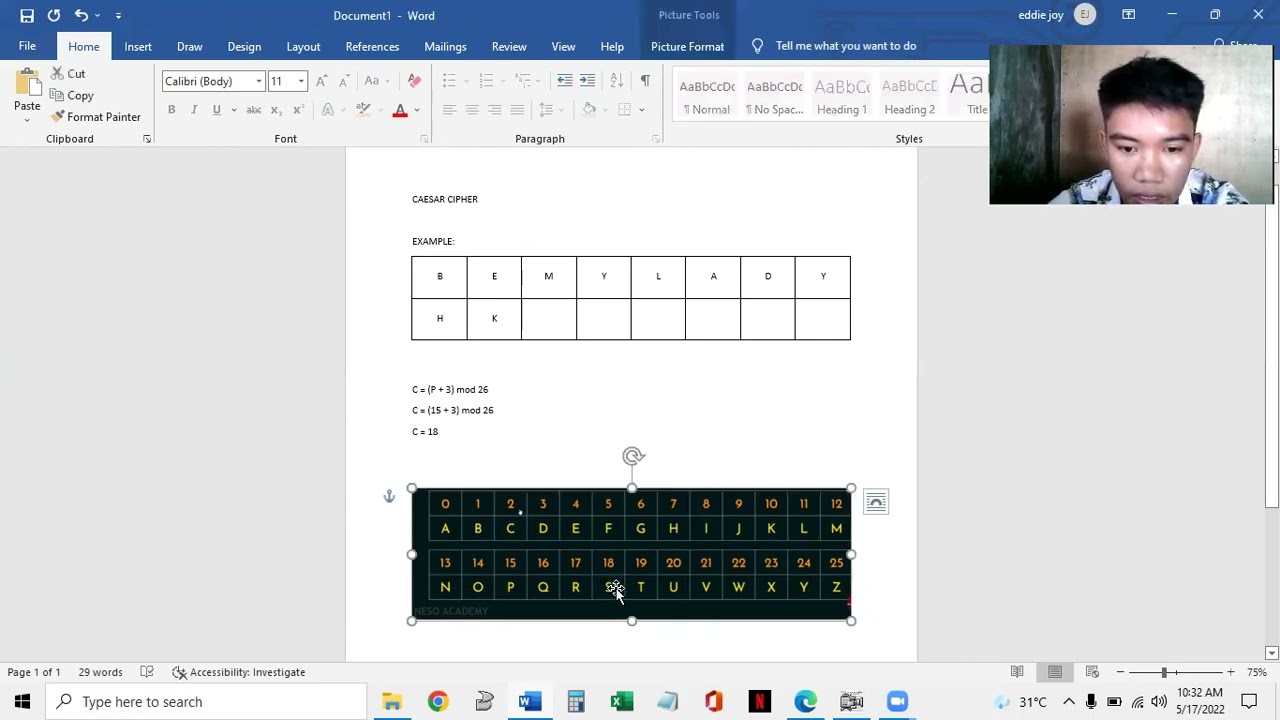
Task: Increase paragraph indent
Action: click(x=587, y=81)
